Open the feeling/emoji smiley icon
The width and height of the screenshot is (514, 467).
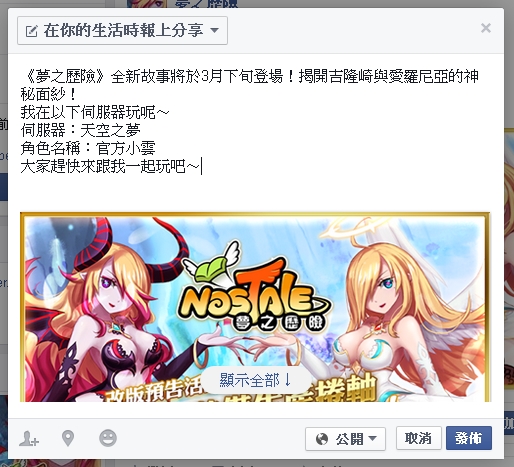(x=108, y=438)
